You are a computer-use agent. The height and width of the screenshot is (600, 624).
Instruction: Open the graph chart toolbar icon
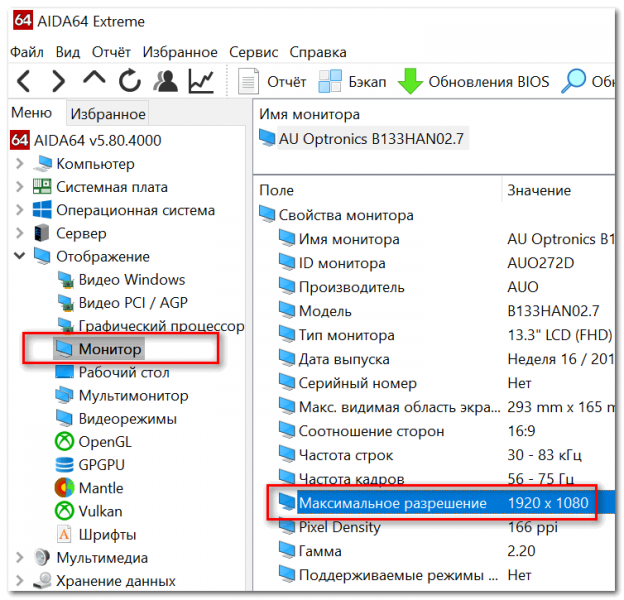(201, 81)
